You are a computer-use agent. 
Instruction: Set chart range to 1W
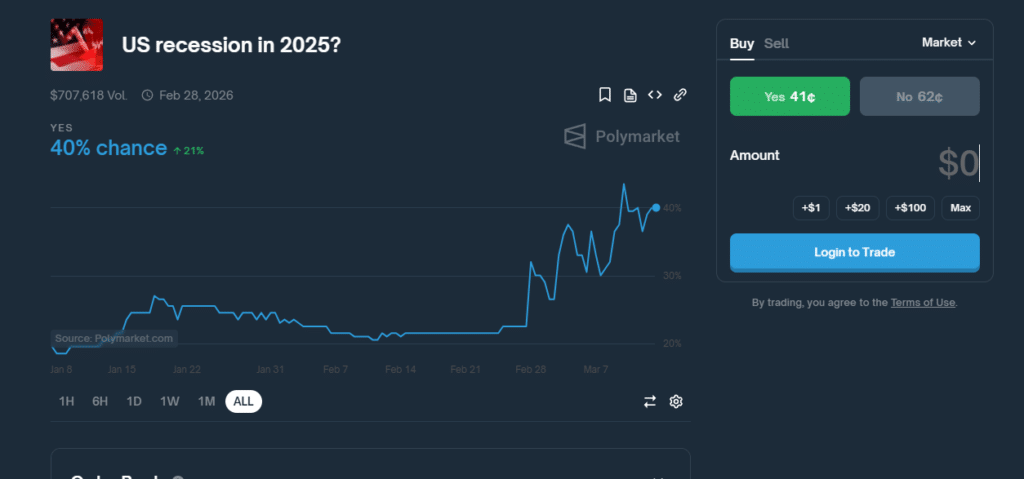pyautogui.click(x=170, y=401)
